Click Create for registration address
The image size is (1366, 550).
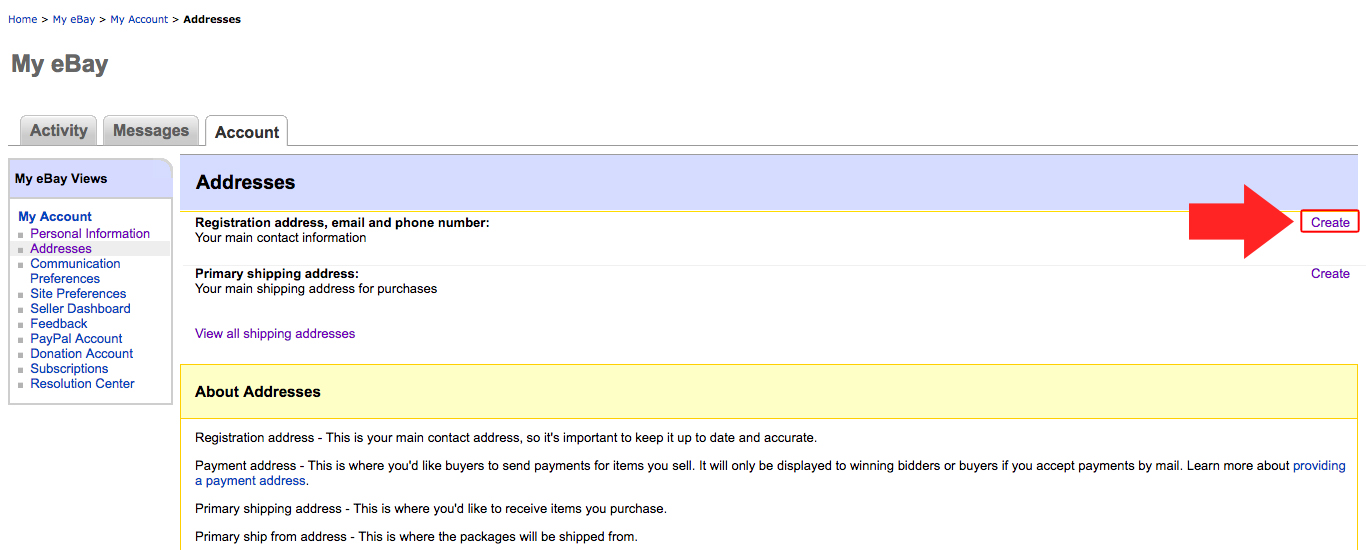coord(1330,223)
